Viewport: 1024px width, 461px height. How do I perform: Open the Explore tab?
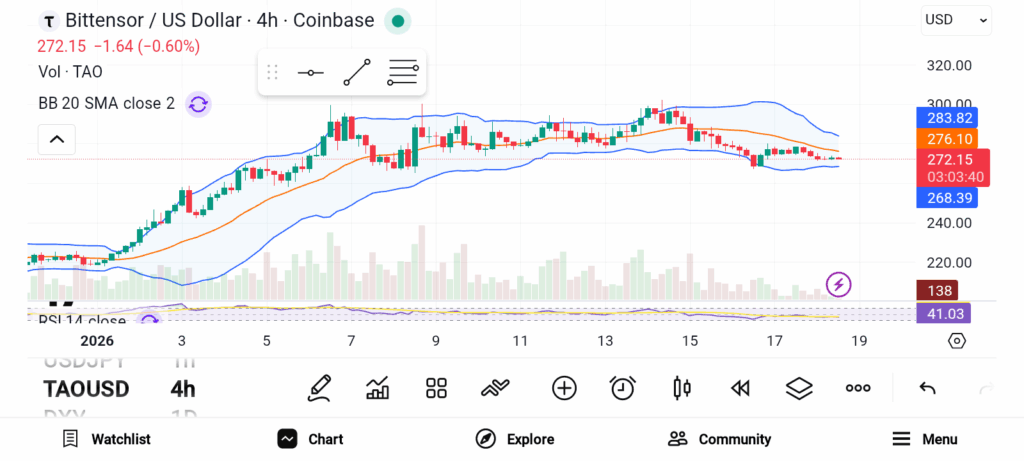pos(515,439)
